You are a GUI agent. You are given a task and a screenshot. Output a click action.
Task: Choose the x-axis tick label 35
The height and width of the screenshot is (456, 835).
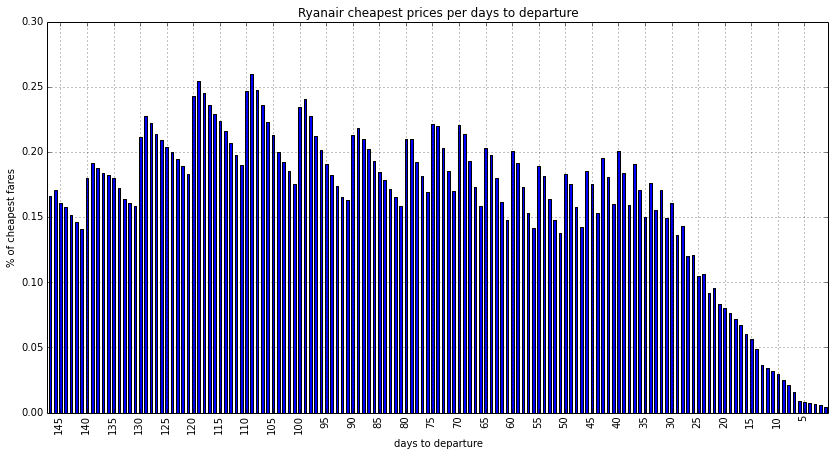tap(643, 424)
